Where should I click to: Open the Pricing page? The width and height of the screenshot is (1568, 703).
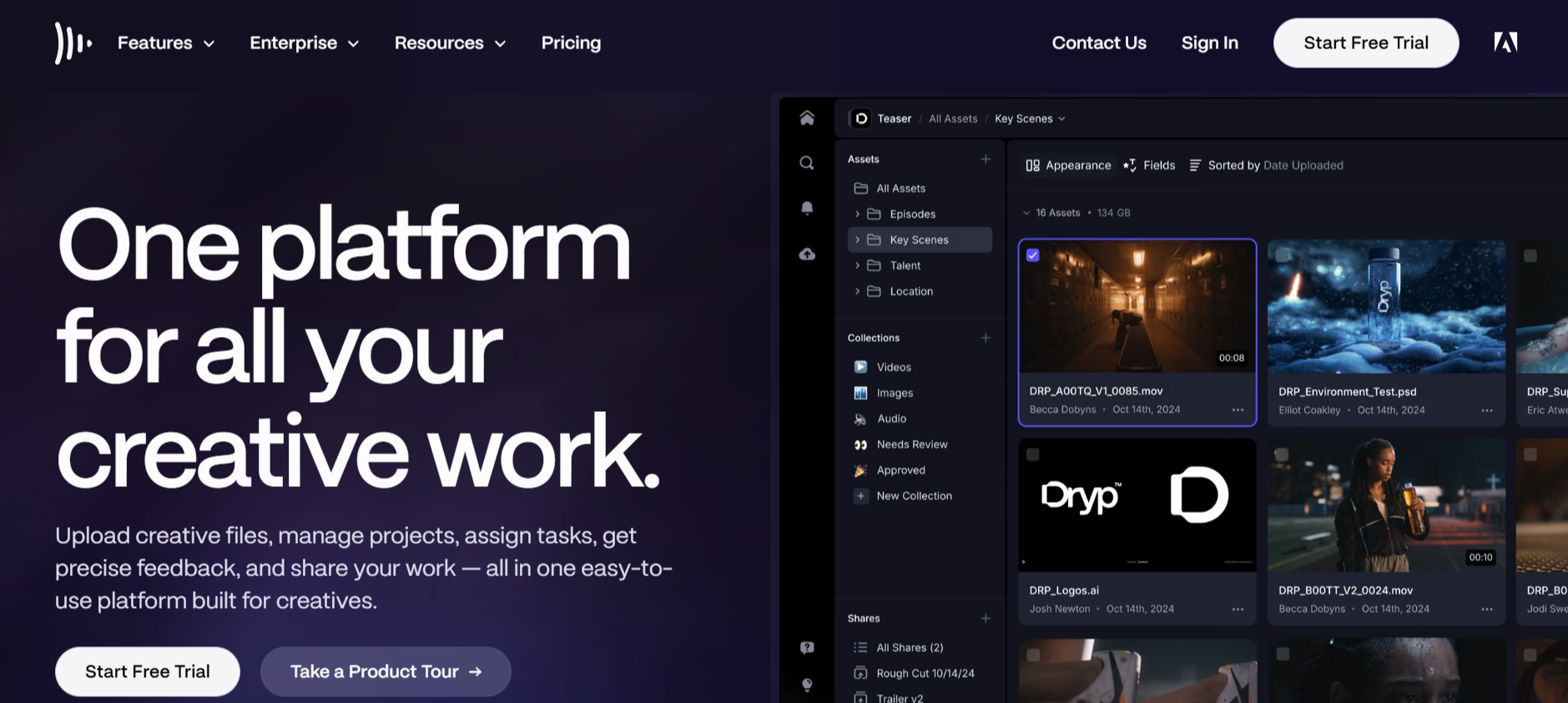(571, 43)
